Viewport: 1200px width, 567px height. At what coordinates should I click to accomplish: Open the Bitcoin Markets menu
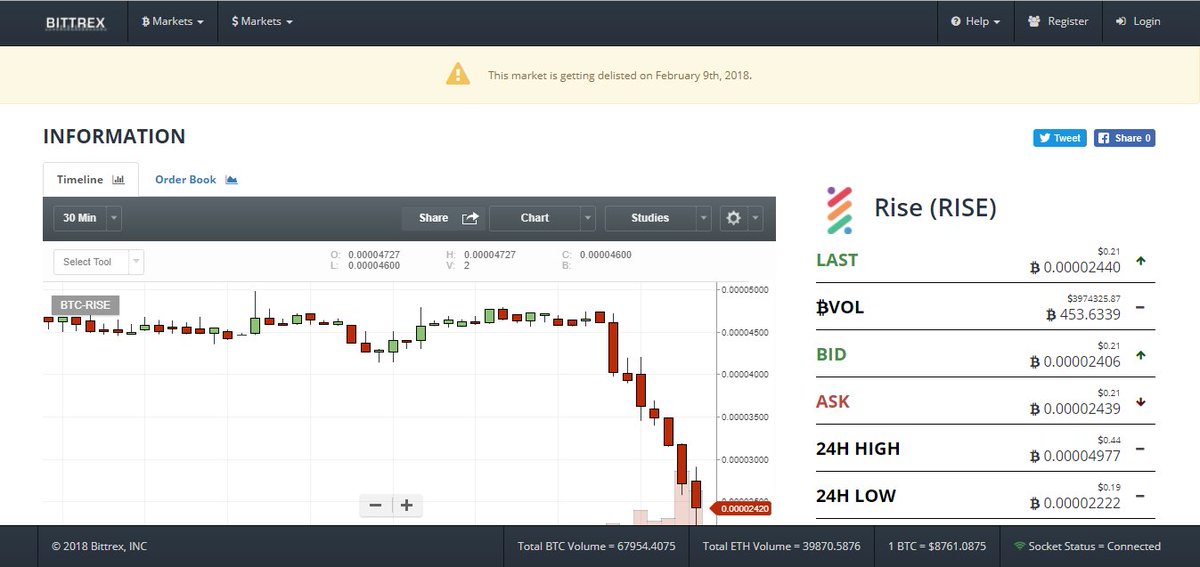click(173, 21)
